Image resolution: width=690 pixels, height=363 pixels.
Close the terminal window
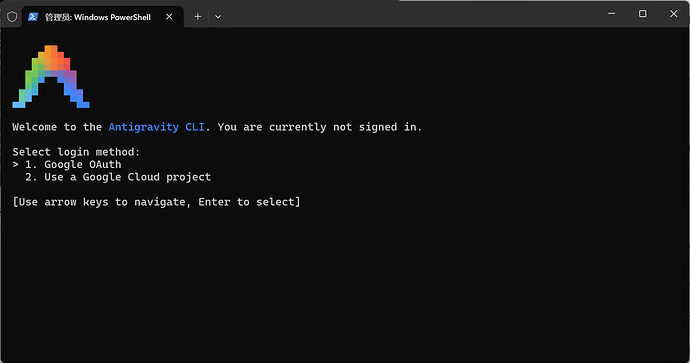click(x=673, y=14)
